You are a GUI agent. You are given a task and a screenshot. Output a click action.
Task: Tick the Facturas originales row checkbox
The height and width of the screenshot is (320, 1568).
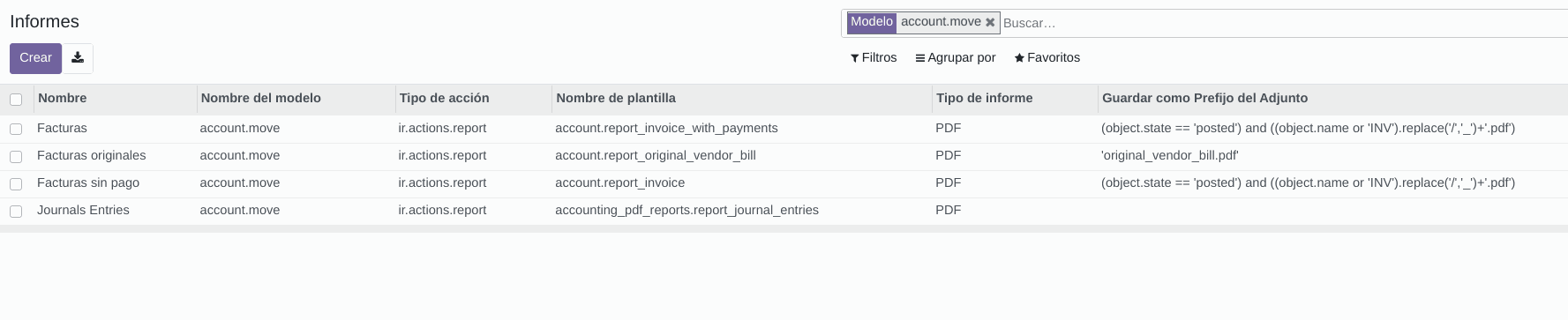coord(16,157)
